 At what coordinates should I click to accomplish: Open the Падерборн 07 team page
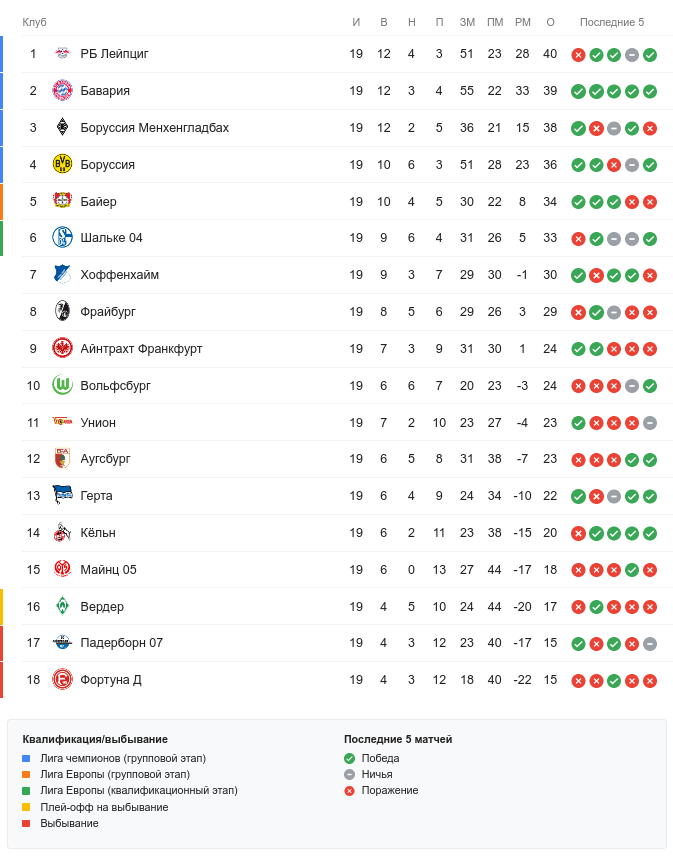pyautogui.click(x=121, y=643)
